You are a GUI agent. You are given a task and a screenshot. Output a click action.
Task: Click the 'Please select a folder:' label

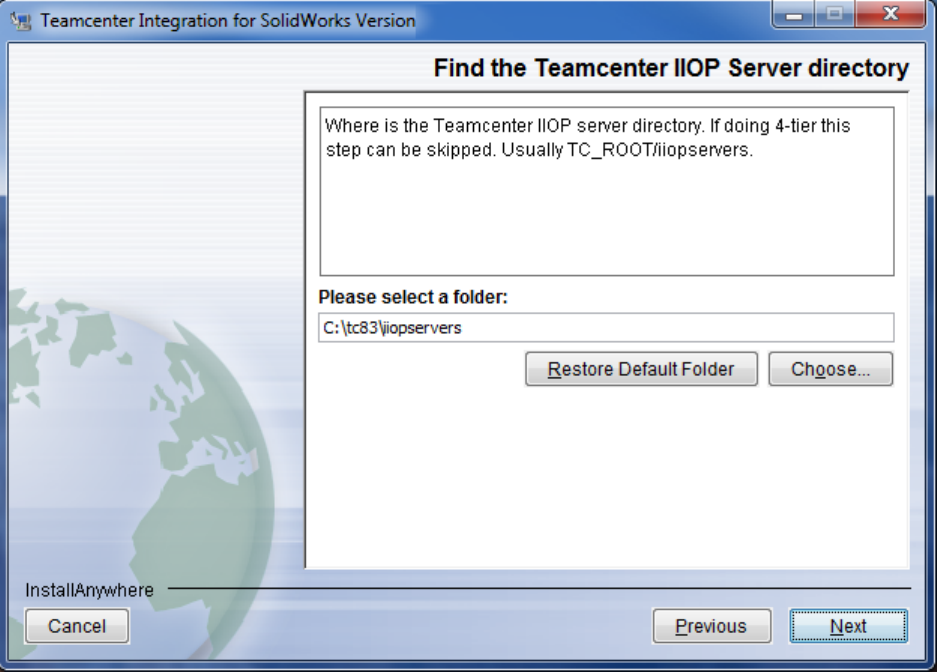click(413, 297)
